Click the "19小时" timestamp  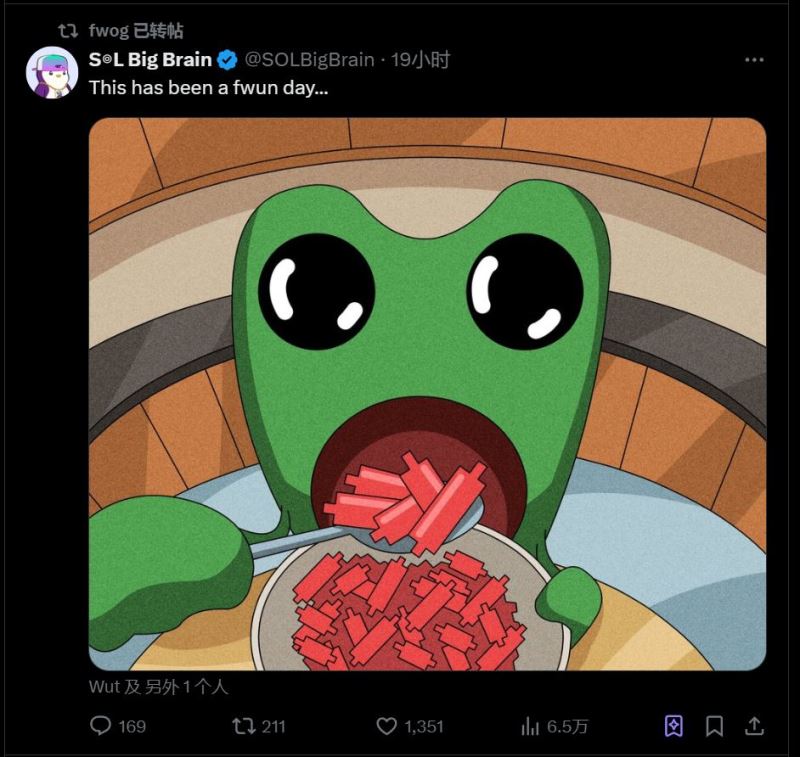tap(421, 60)
